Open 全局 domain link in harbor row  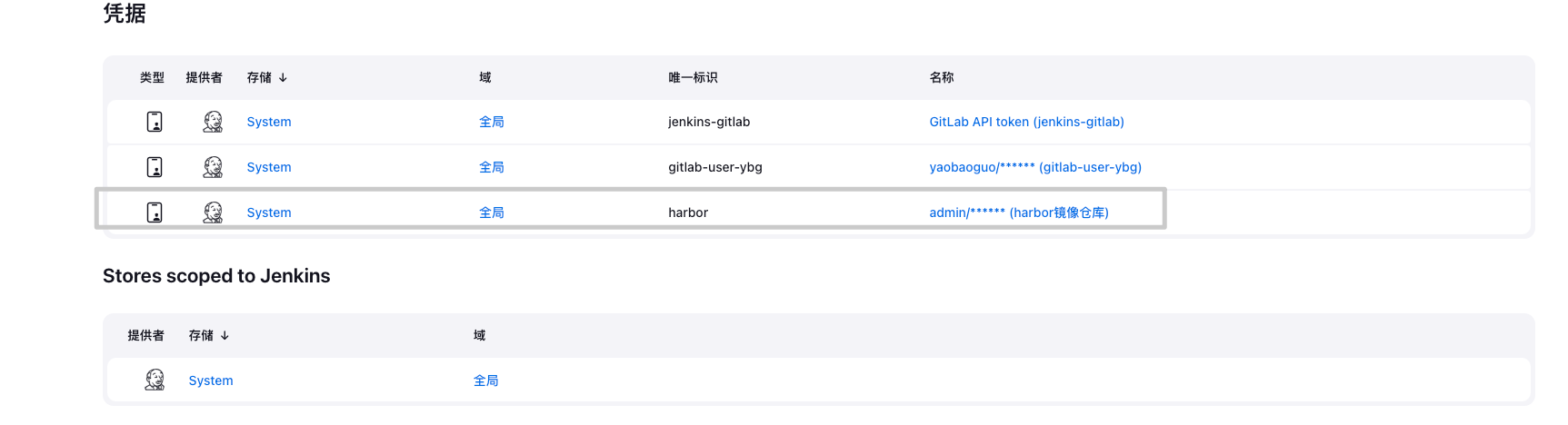click(492, 212)
